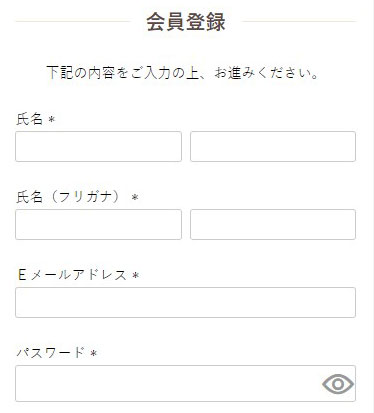Click the required asterisk beside パスワード
This screenshot has height=413, width=374.
pyautogui.click(x=94, y=353)
